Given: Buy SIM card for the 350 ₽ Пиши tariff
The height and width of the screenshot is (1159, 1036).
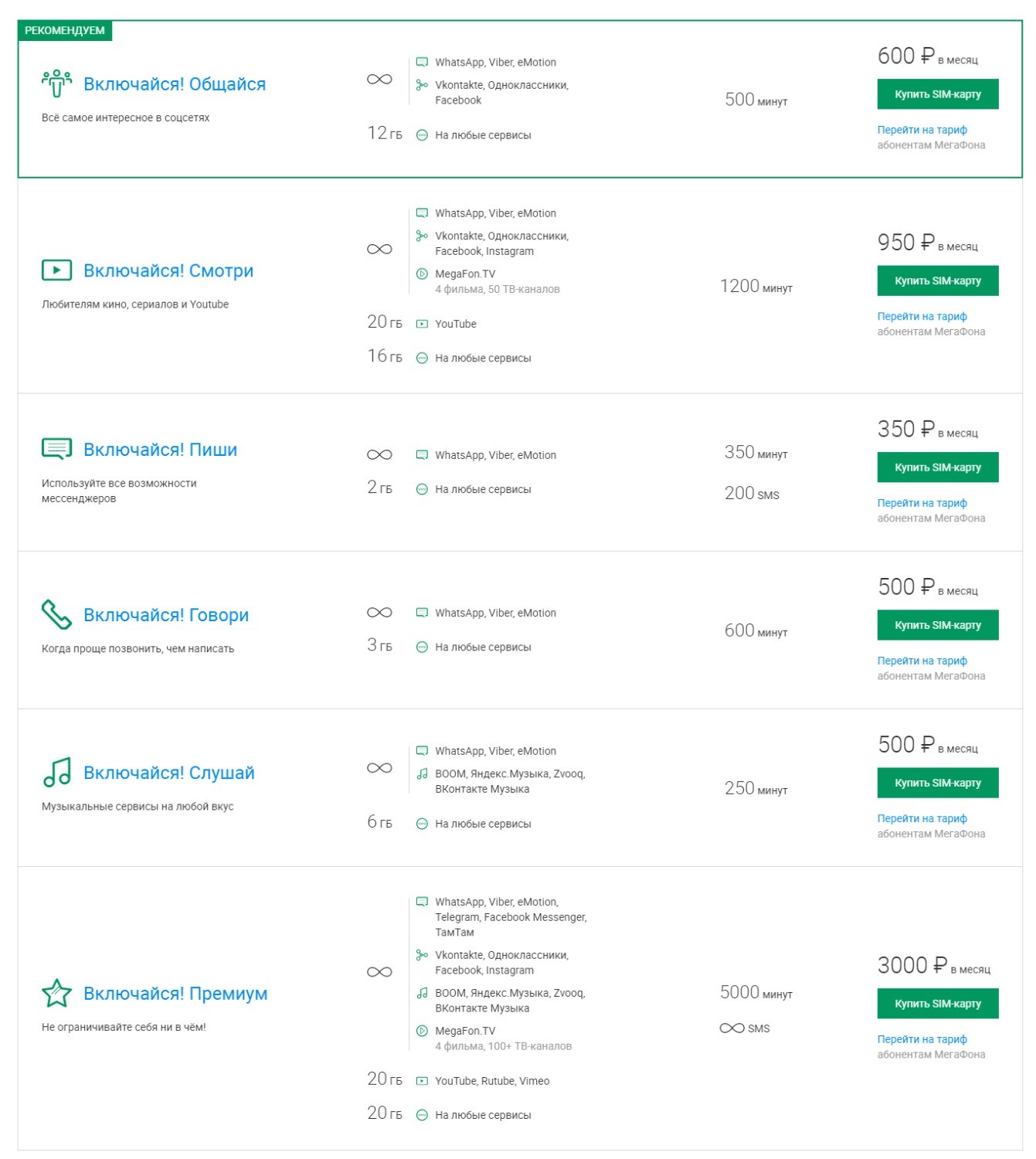Looking at the screenshot, I should click(x=938, y=467).
